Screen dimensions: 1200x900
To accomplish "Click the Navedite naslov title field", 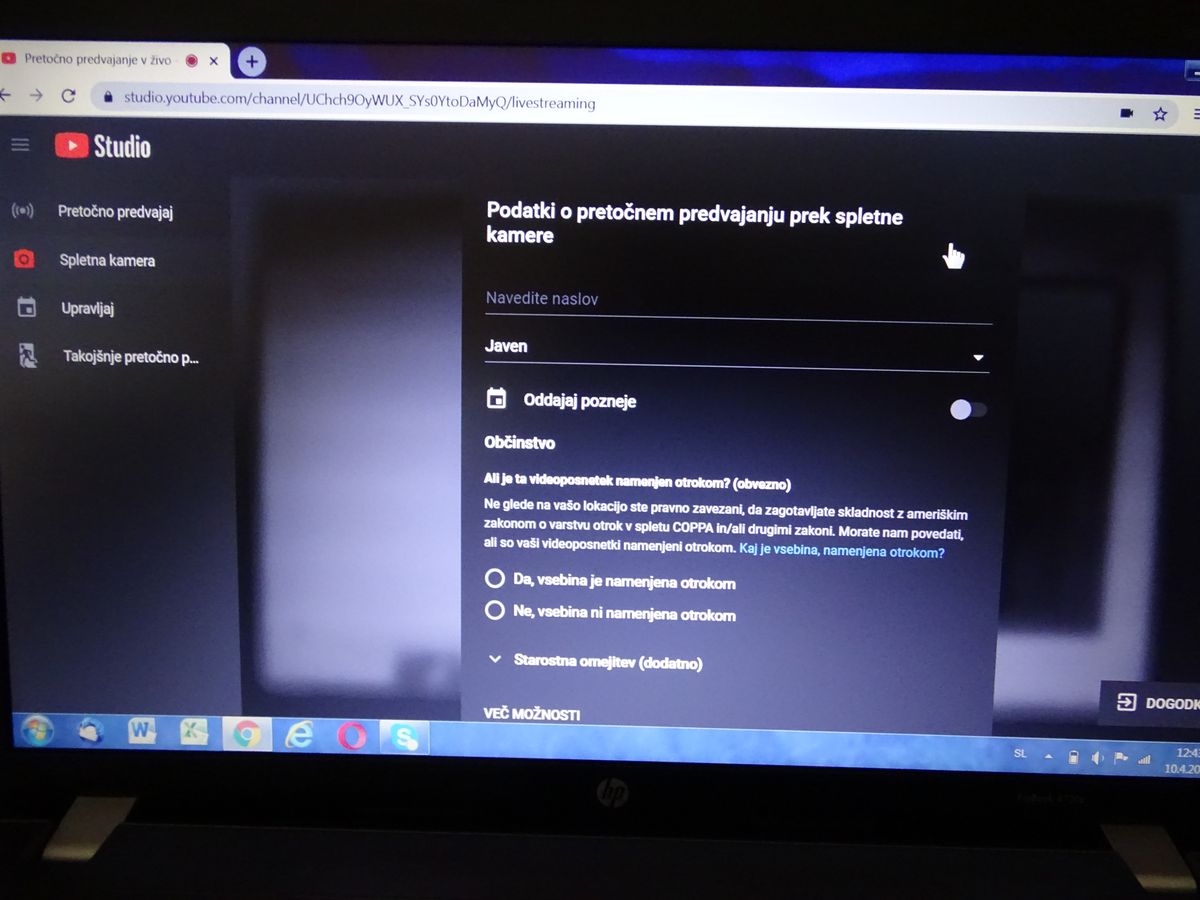I will [736, 299].
